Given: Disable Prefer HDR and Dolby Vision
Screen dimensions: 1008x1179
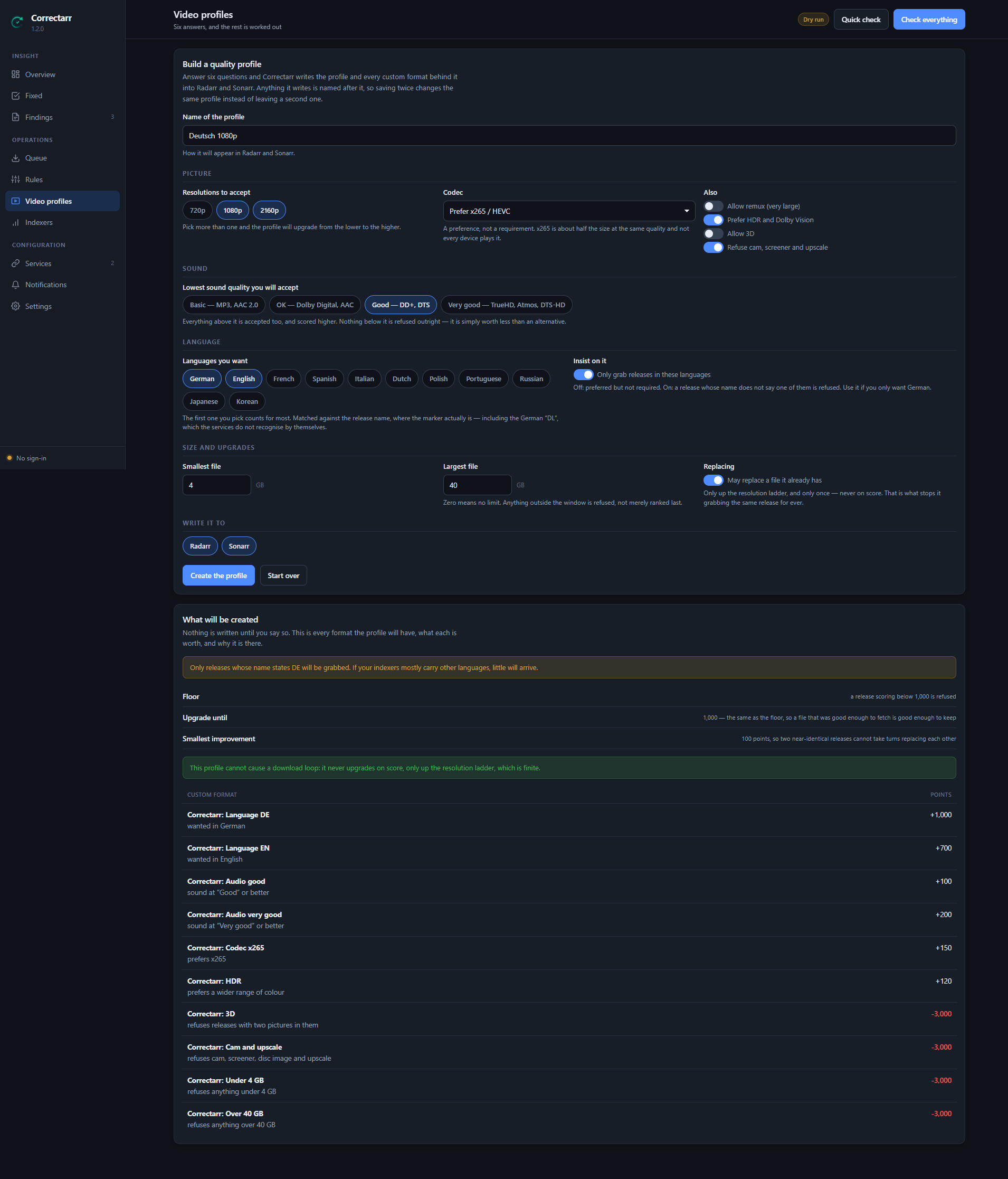Looking at the screenshot, I should point(713,220).
